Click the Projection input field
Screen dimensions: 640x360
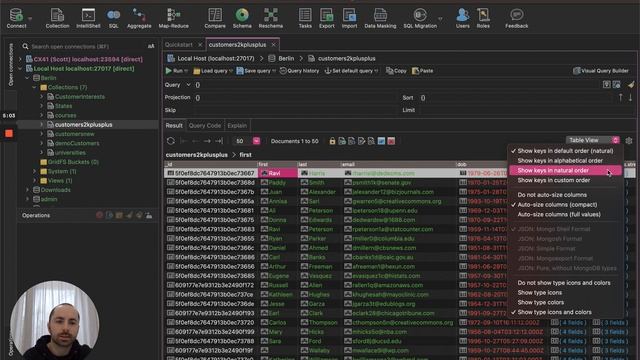click(x=296, y=98)
